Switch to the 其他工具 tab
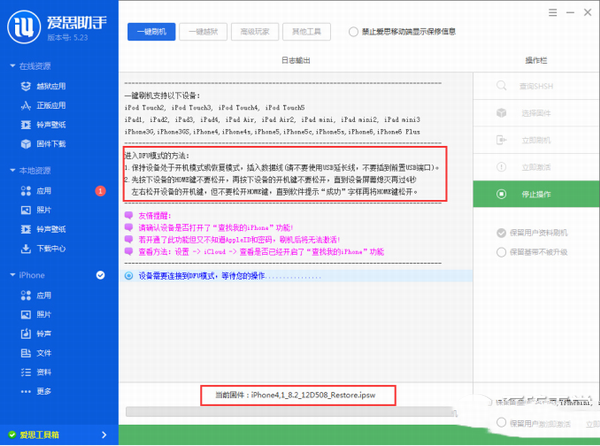The image size is (600, 446). pyautogui.click(x=307, y=32)
